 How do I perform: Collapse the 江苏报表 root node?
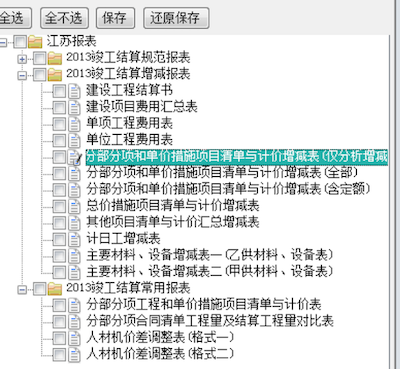tap(3, 42)
